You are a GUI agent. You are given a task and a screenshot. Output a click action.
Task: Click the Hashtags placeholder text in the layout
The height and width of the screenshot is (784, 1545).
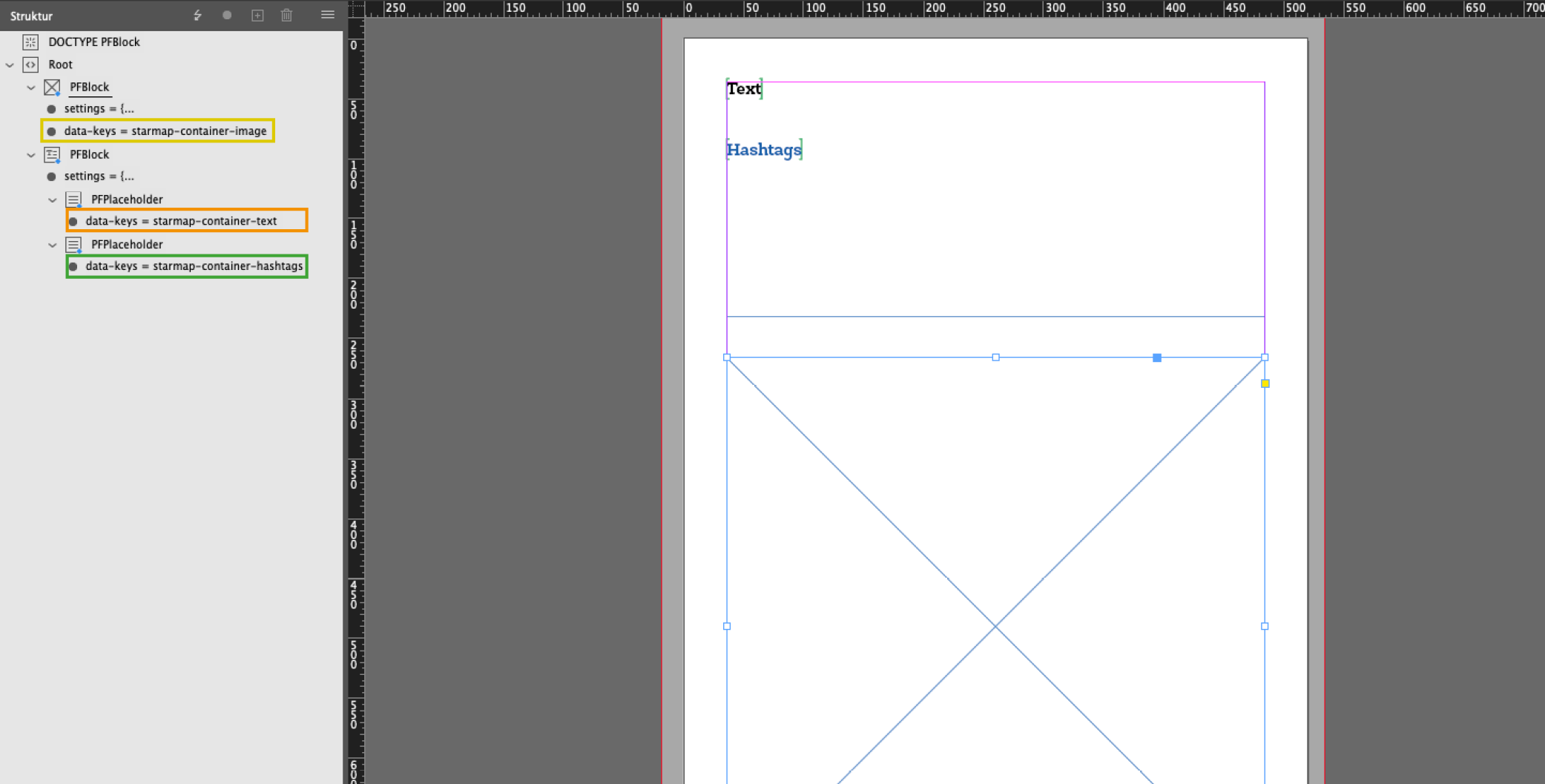pos(763,149)
